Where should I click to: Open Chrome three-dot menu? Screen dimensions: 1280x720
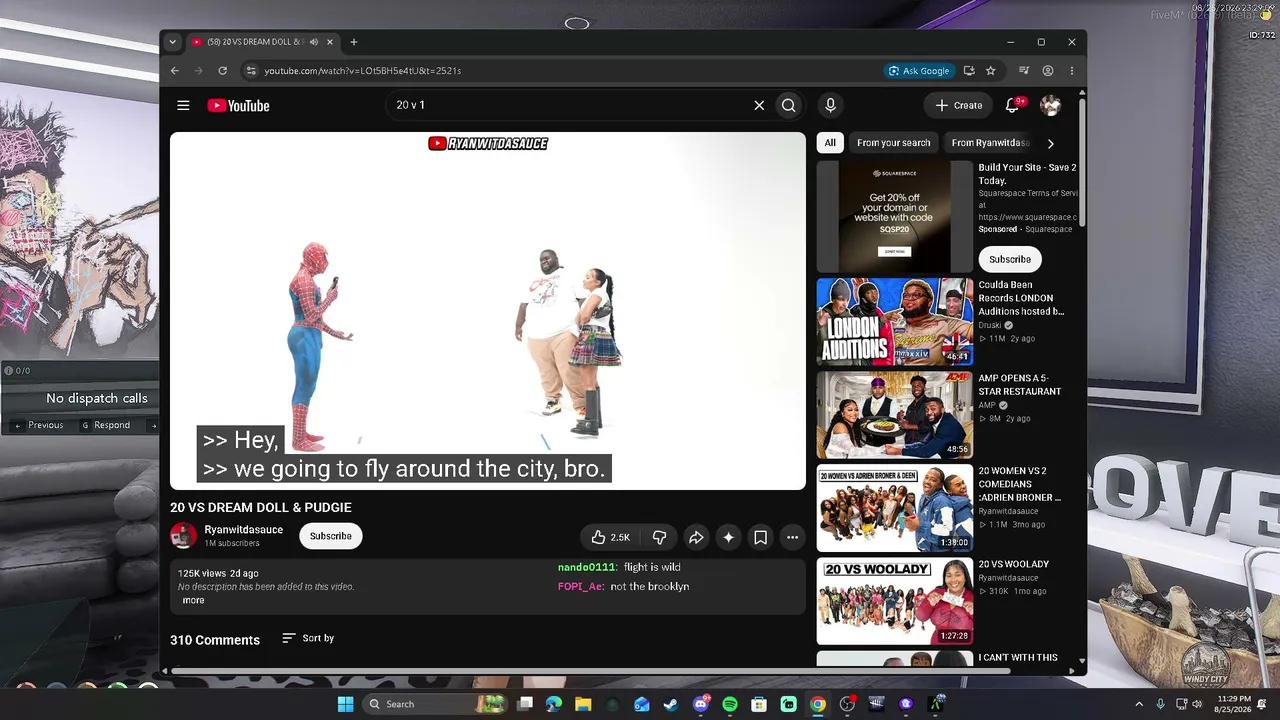[x=1072, y=71]
